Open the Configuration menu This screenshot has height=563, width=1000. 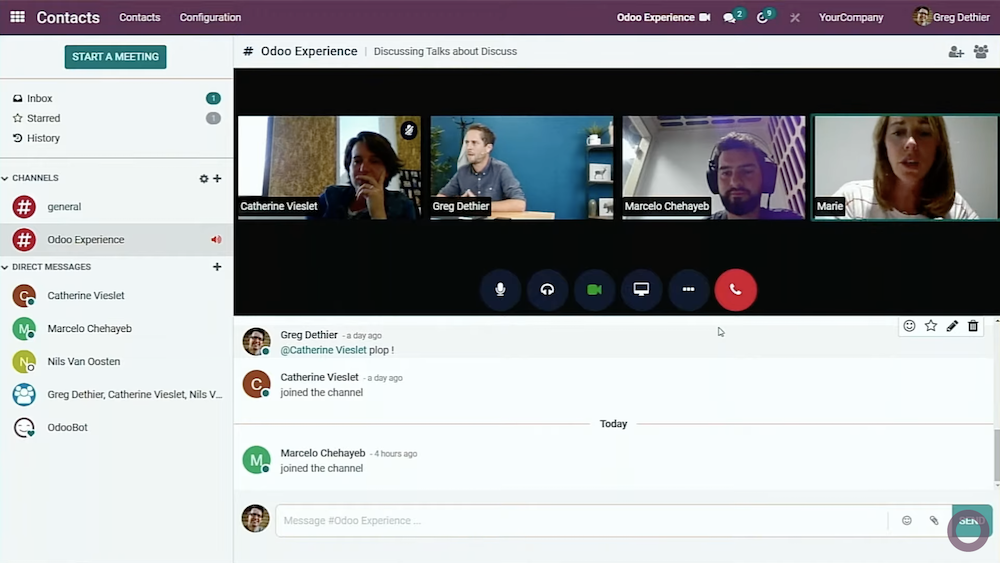point(210,17)
